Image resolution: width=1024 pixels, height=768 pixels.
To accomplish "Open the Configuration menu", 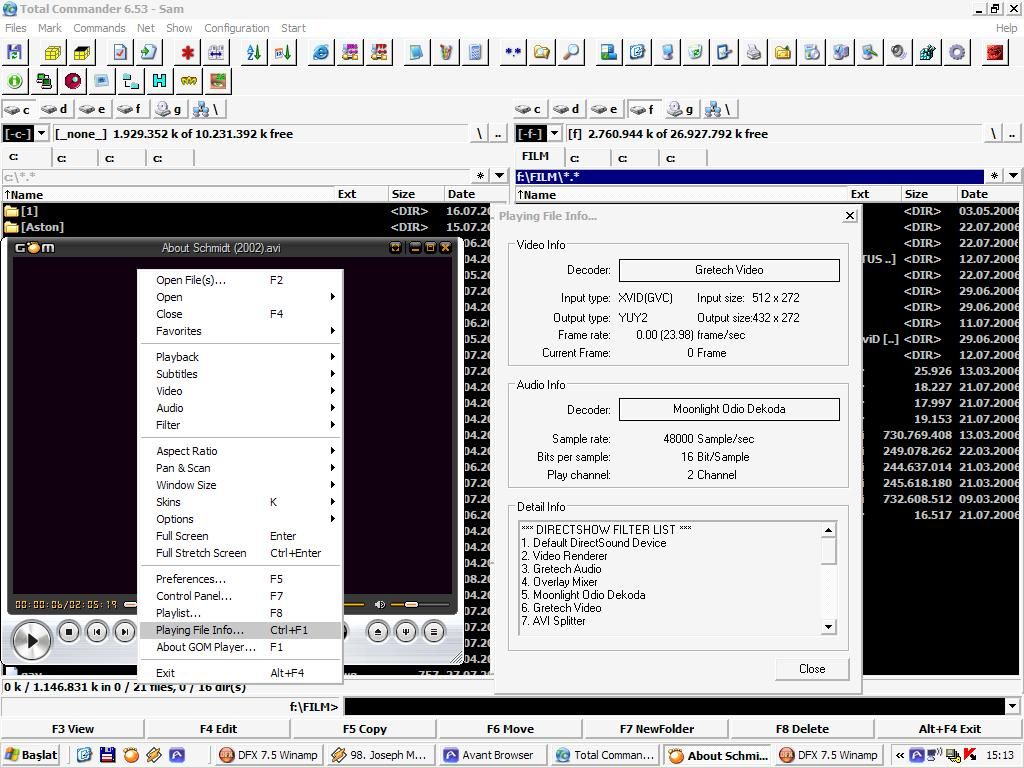I will click(x=236, y=28).
